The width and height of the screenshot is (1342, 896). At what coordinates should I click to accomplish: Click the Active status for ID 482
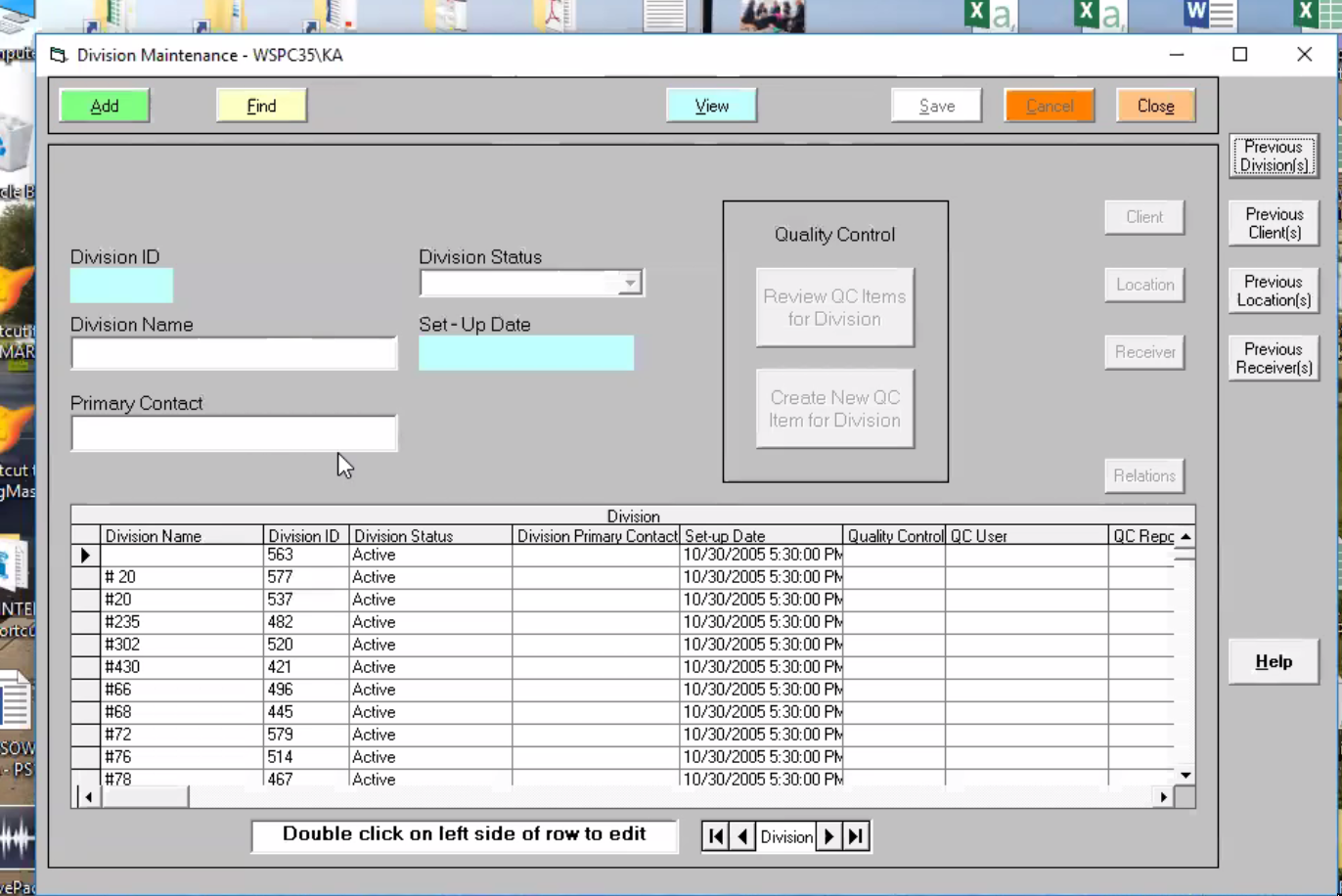click(x=430, y=623)
